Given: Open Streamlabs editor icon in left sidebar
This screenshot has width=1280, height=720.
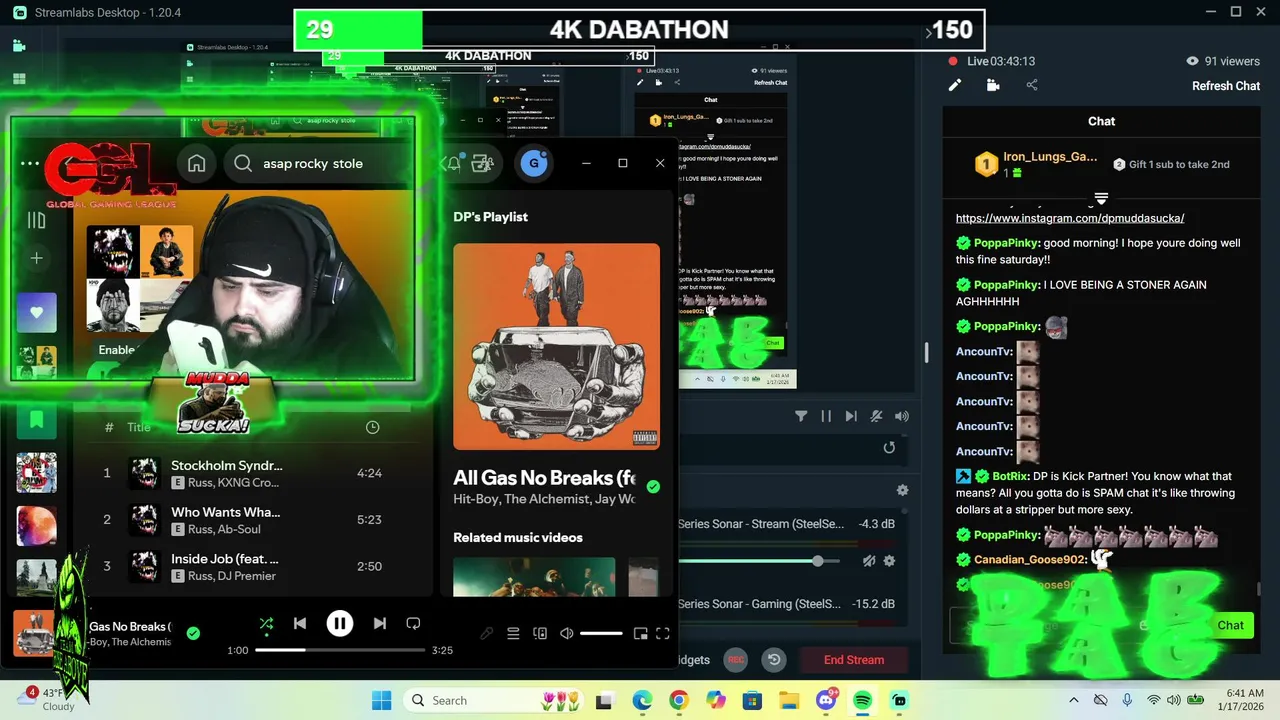Looking at the screenshot, I should point(19,45).
